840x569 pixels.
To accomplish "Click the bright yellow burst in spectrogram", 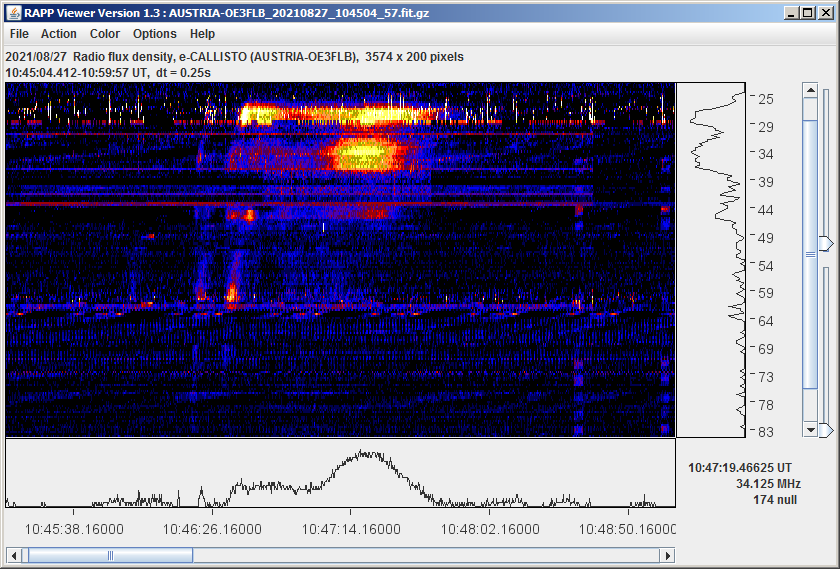I will (x=364, y=154).
